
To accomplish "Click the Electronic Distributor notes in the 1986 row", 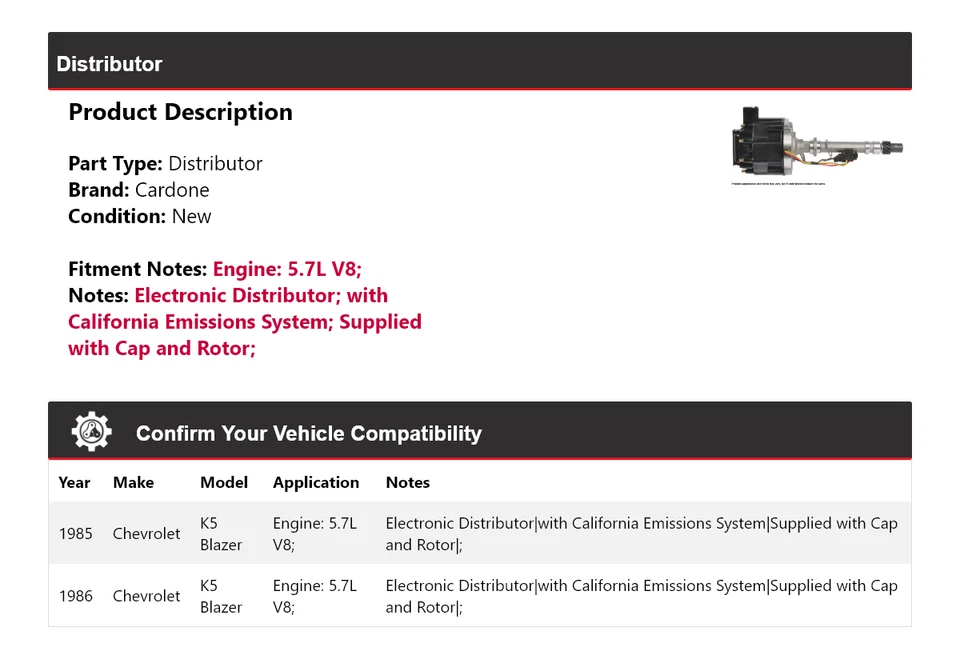I will click(642, 596).
